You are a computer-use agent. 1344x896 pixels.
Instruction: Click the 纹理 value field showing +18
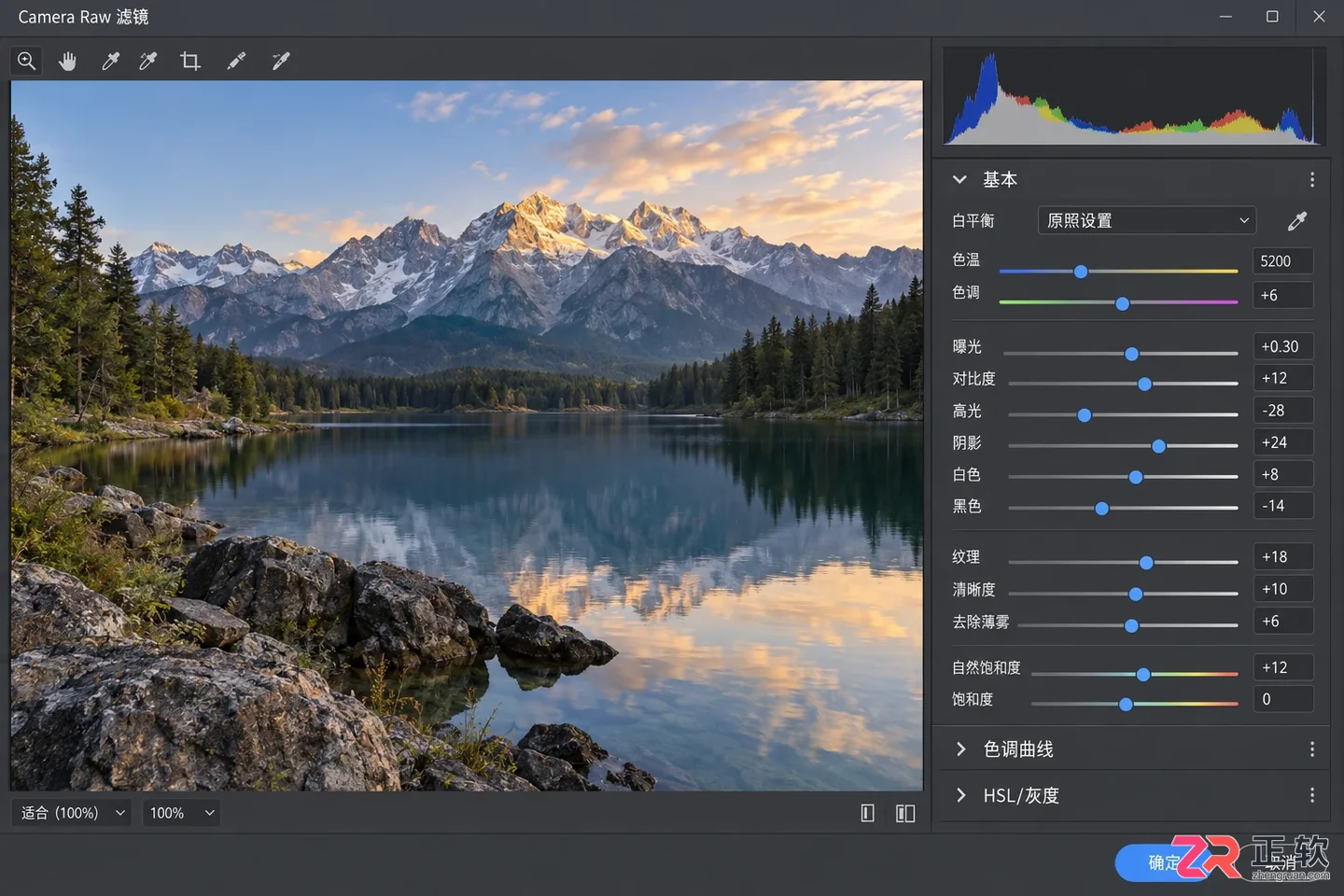[1283, 556]
